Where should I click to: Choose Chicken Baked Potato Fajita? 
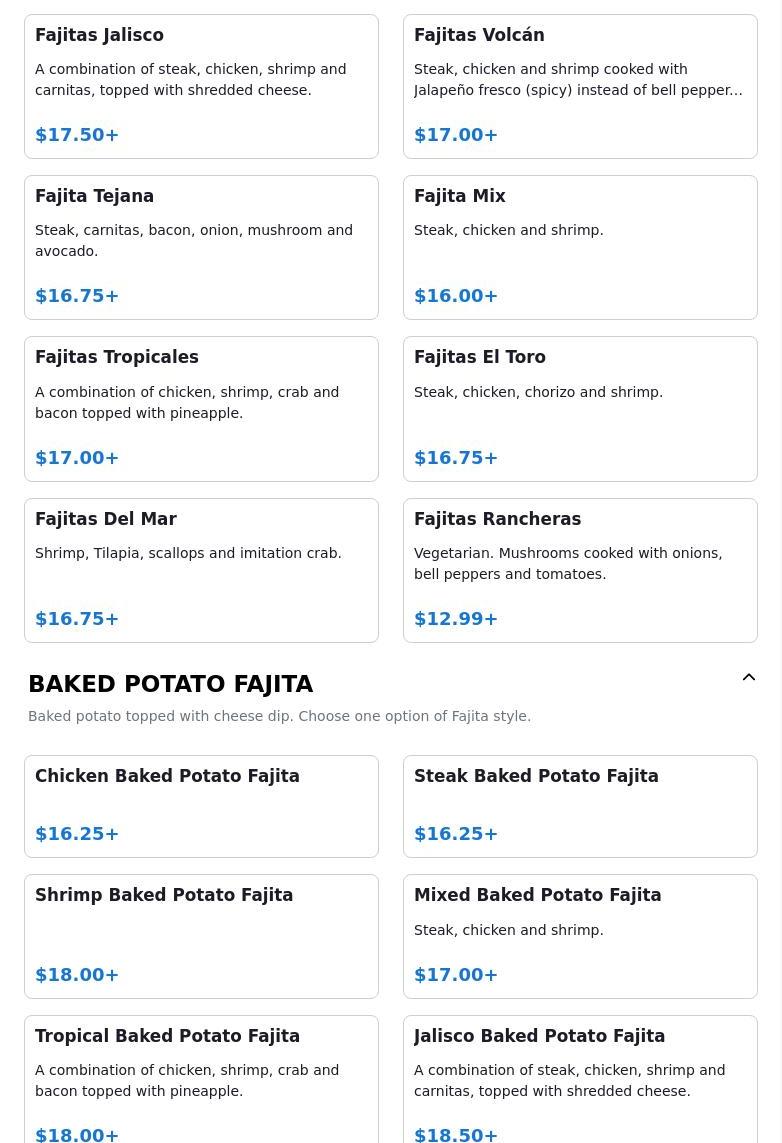[201, 806]
